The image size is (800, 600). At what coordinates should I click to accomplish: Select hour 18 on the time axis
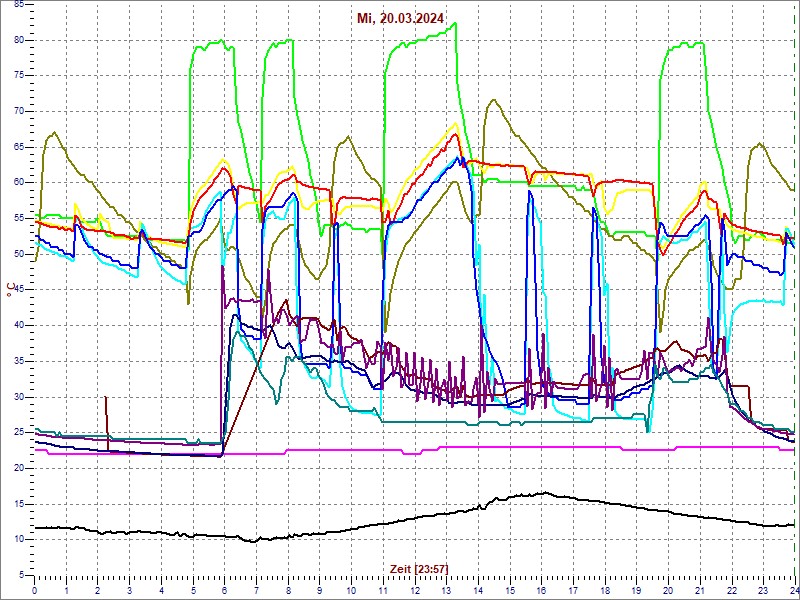click(605, 590)
